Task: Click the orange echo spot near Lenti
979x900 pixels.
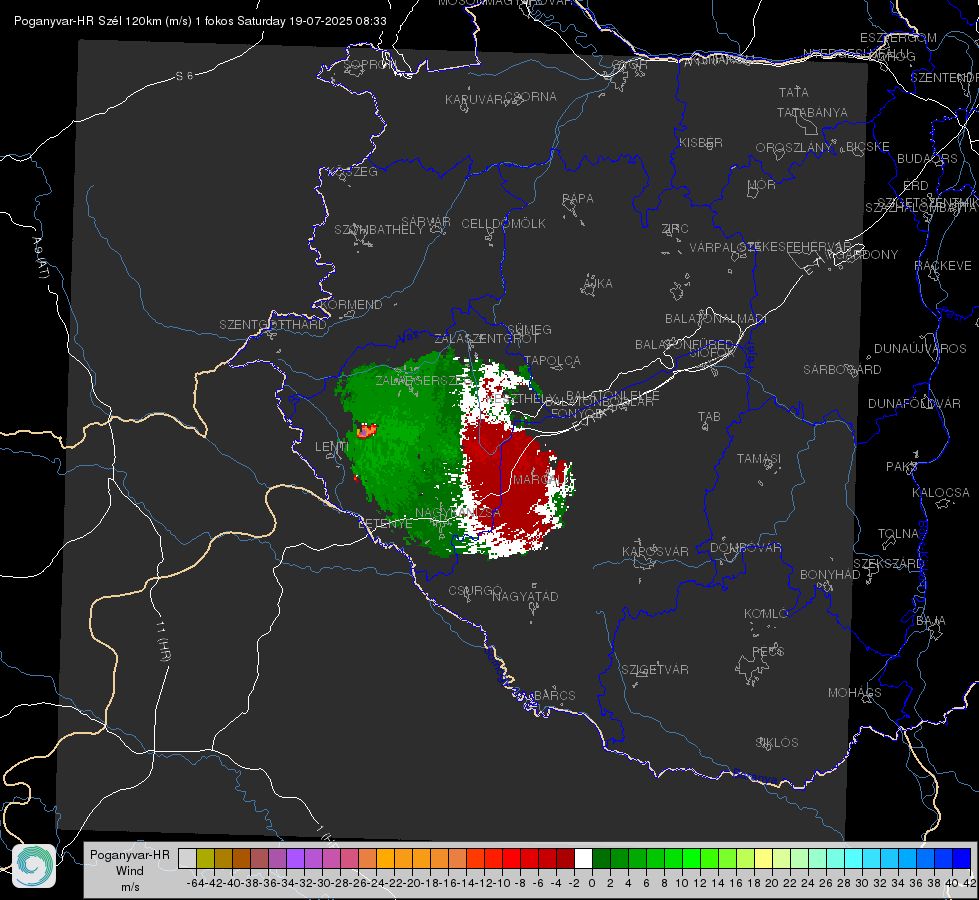Action: [367, 430]
